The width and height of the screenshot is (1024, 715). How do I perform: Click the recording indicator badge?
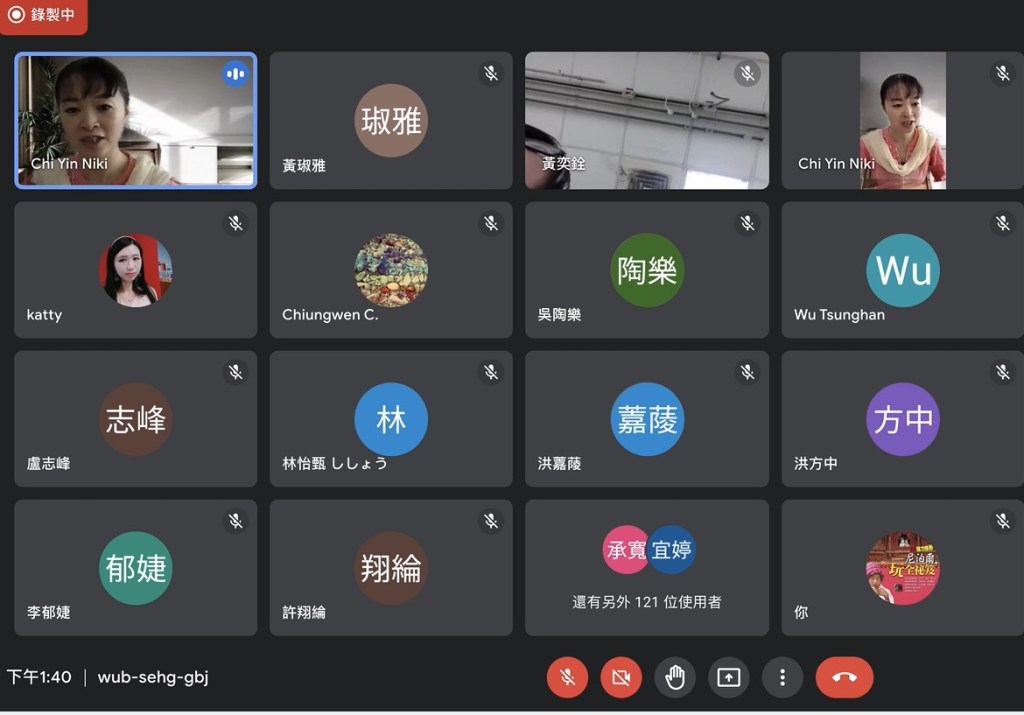point(44,15)
